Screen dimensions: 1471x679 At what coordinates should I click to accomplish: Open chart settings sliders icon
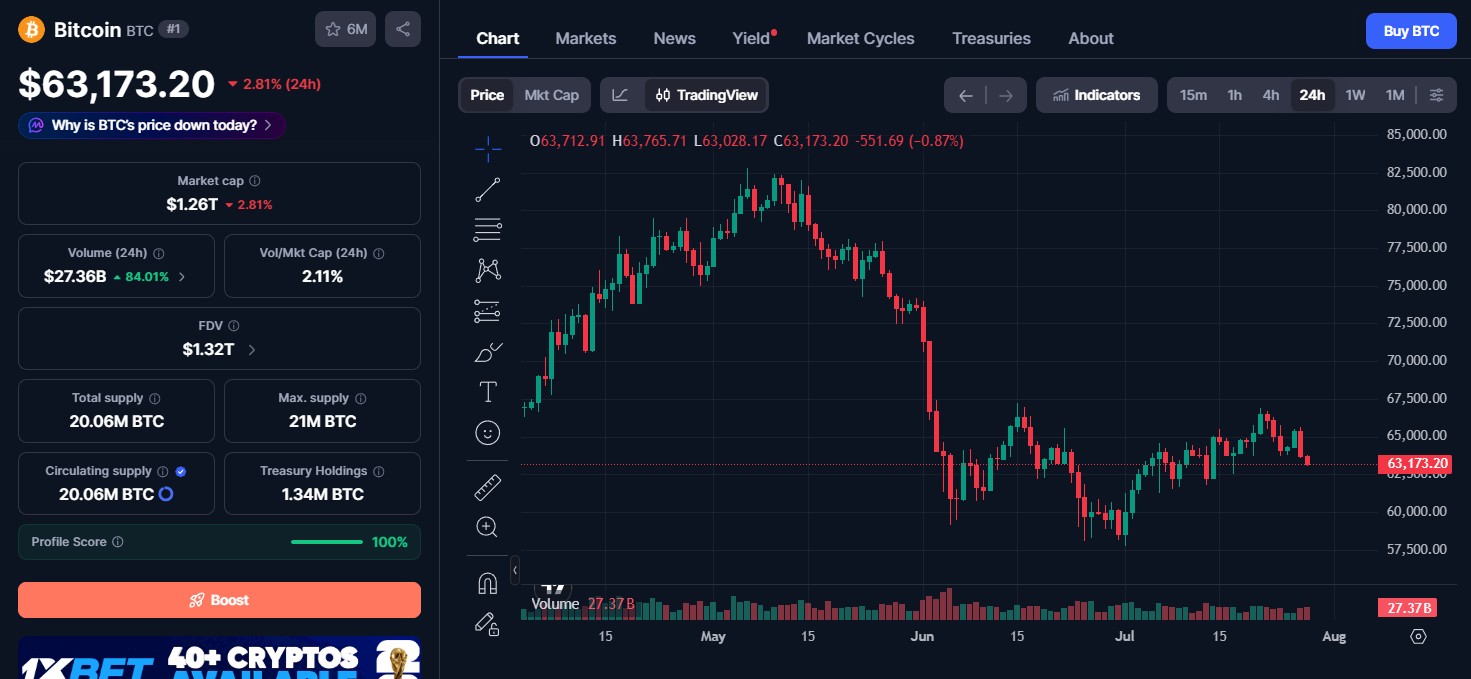pos(1436,95)
